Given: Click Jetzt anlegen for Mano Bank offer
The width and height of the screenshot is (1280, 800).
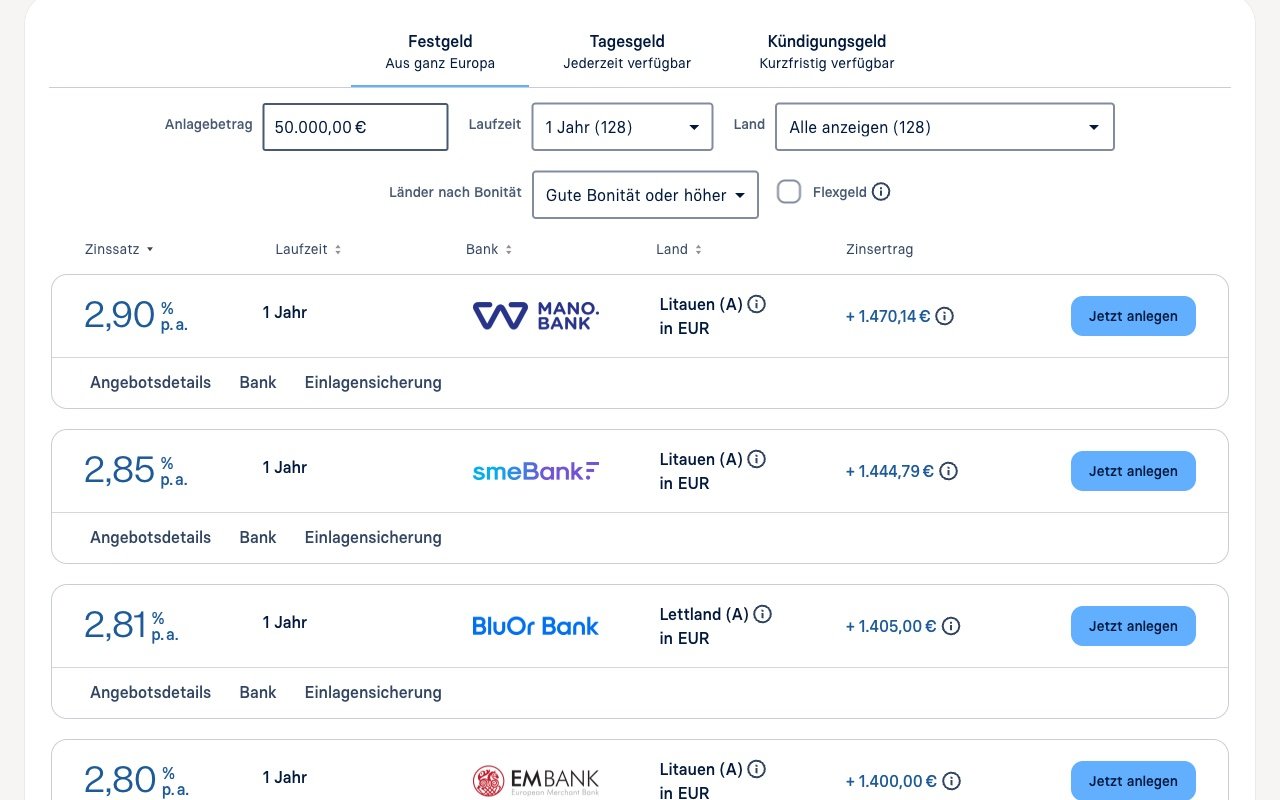Looking at the screenshot, I should (1133, 316).
